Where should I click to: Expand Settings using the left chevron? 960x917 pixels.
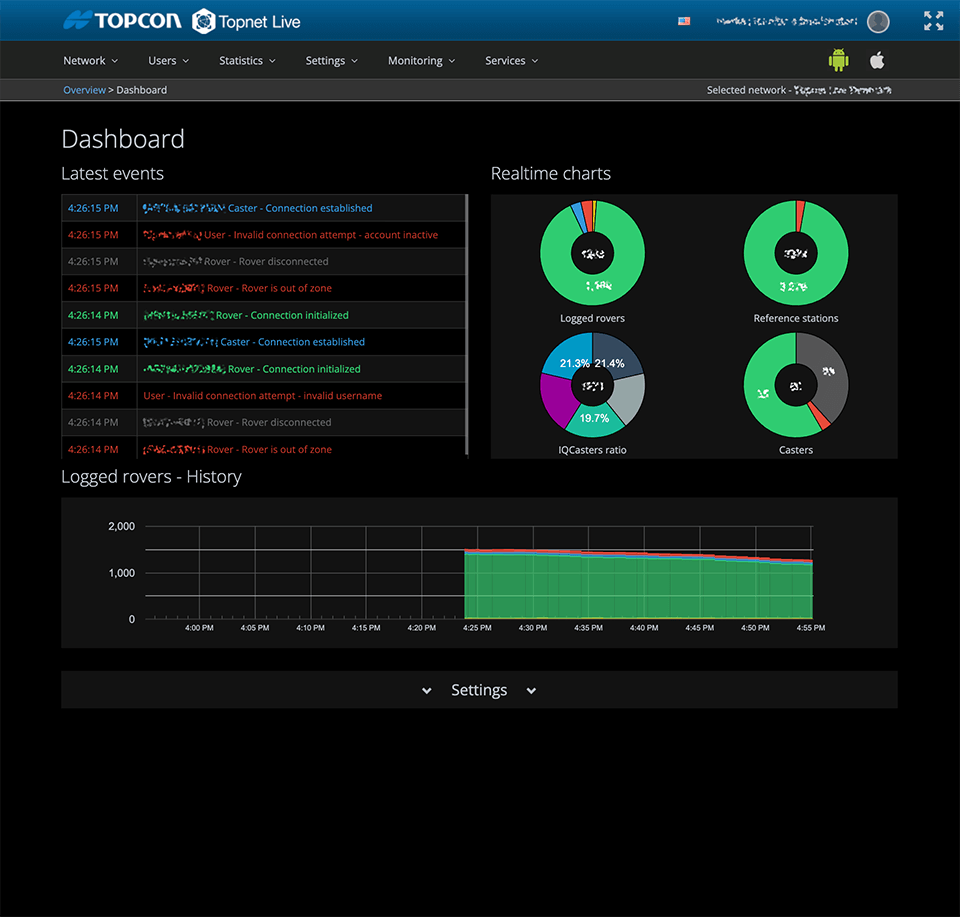pos(427,691)
